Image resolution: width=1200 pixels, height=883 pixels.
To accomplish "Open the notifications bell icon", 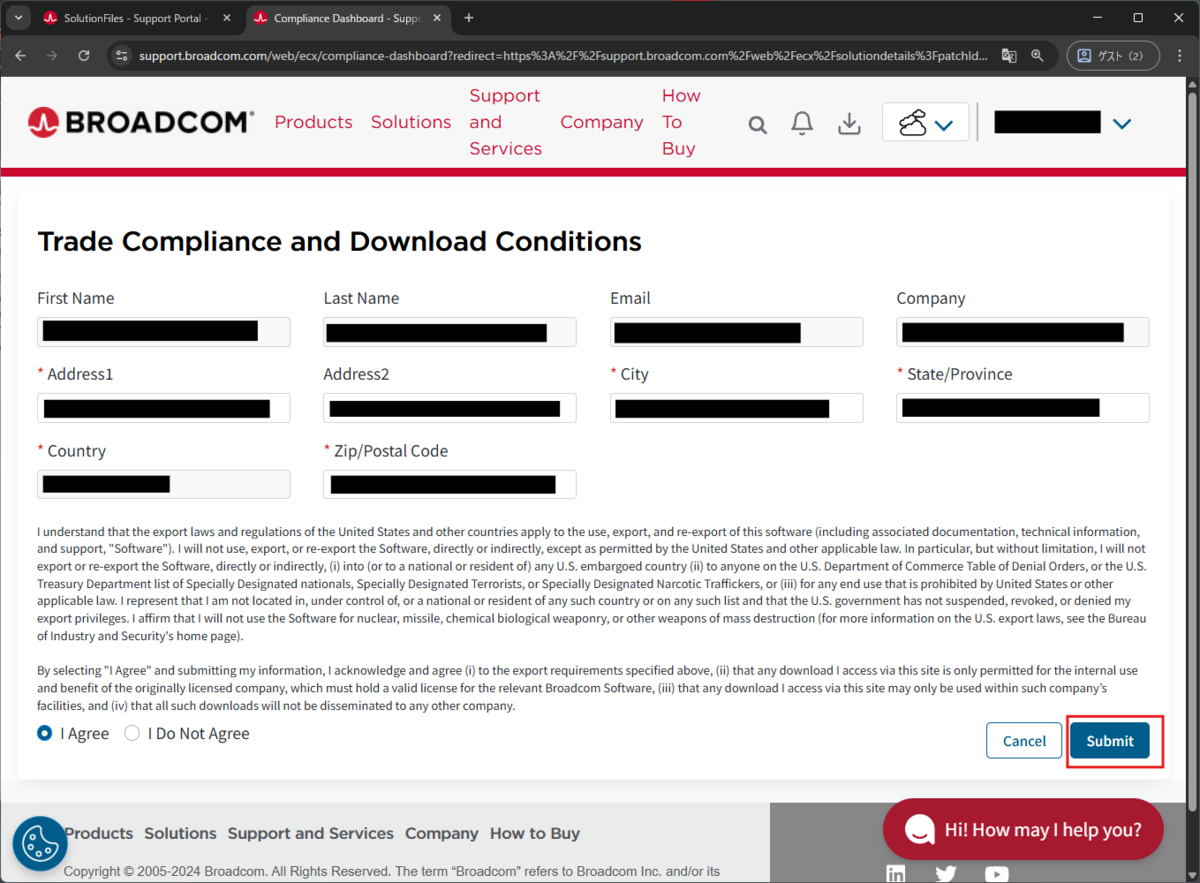I will tap(802, 123).
